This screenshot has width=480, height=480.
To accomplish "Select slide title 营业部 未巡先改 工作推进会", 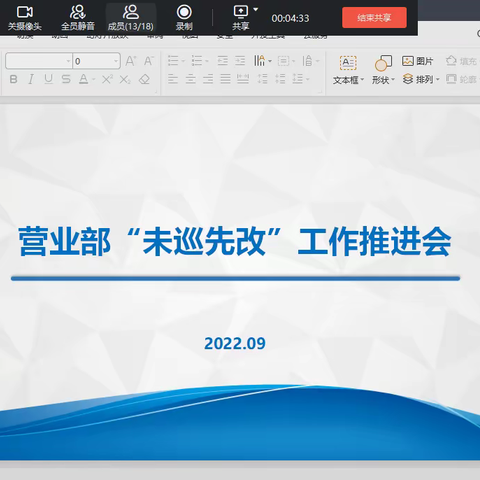I will (235, 242).
